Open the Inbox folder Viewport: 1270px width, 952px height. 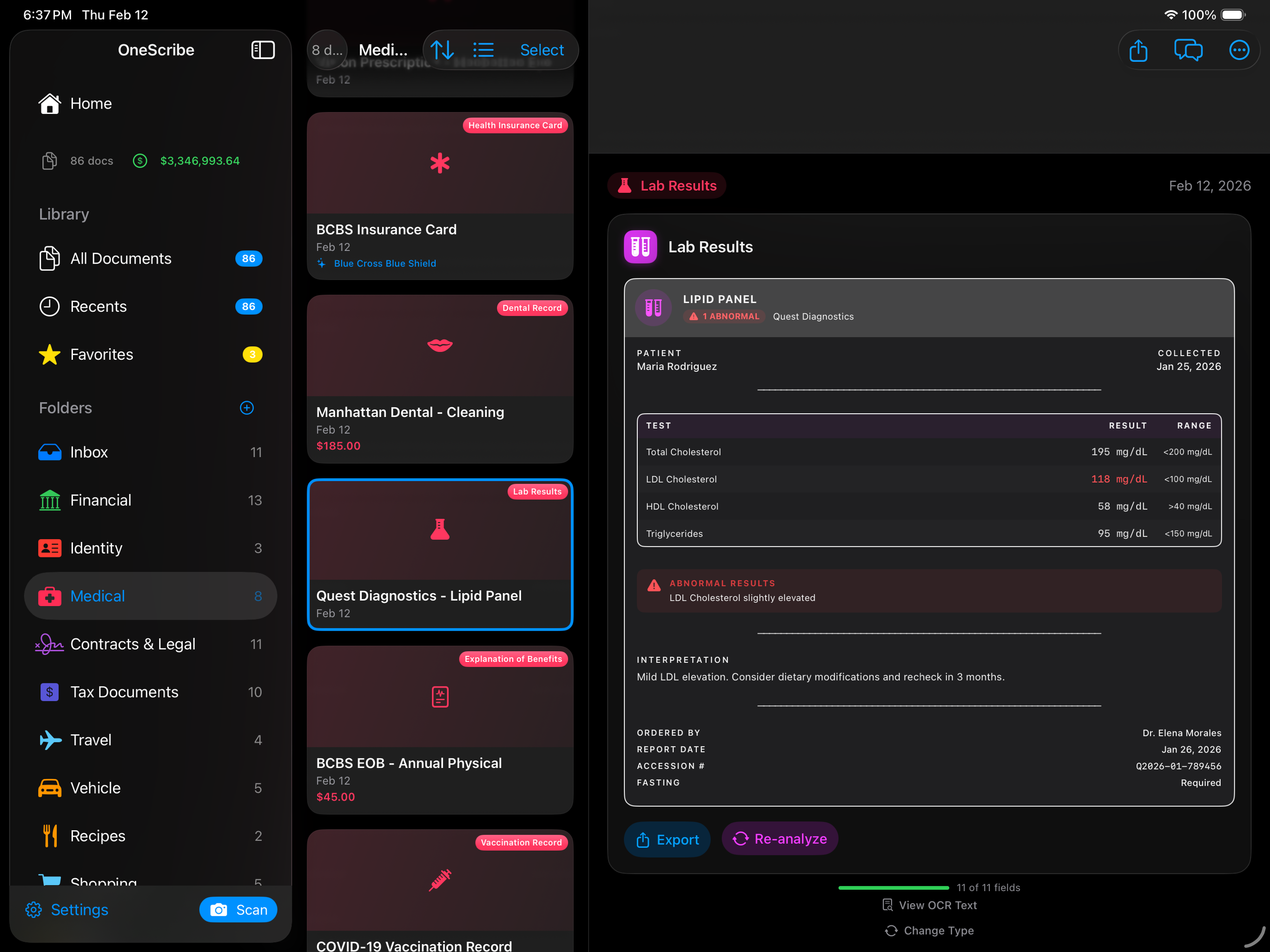(x=151, y=452)
